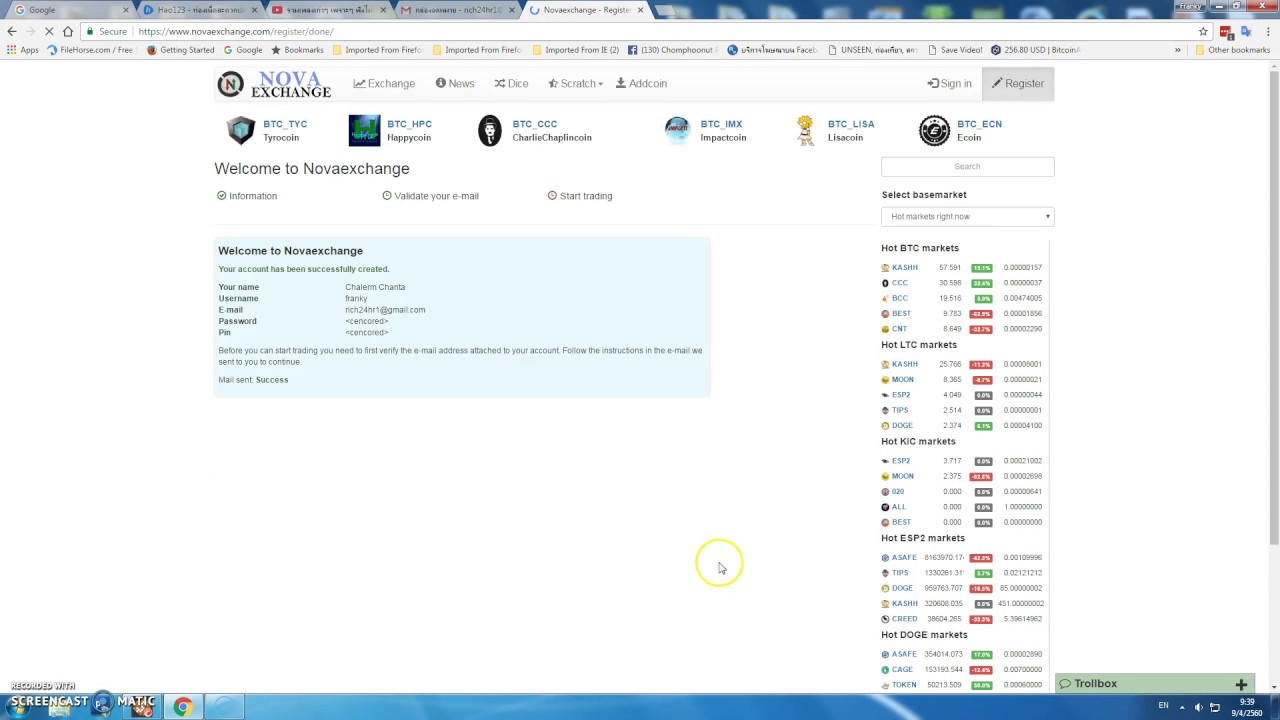The width and height of the screenshot is (1280, 720).
Task: Open the CharlieChaplincoin BTC_CCC coin icon
Action: [489, 131]
